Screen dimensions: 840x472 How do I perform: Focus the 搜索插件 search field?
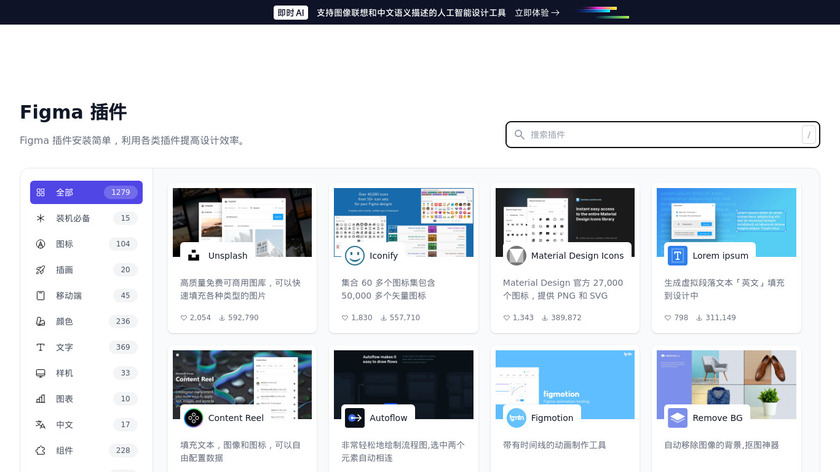pyautogui.click(x=660, y=135)
